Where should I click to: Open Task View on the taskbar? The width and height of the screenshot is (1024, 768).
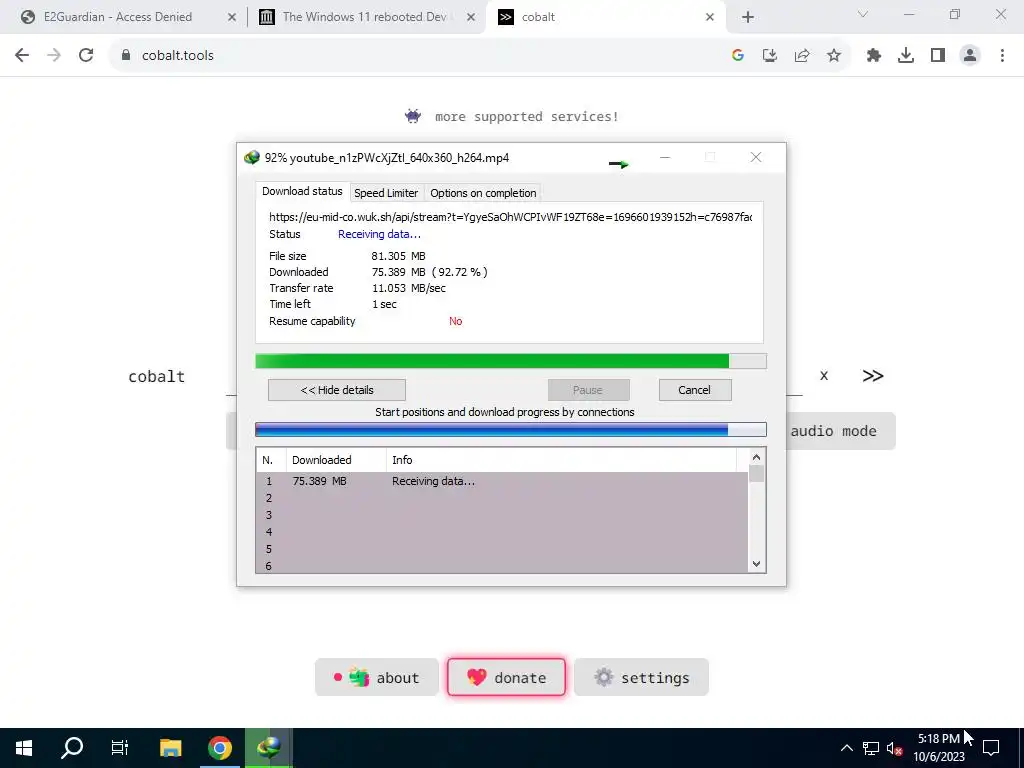click(x=120, y=748)
